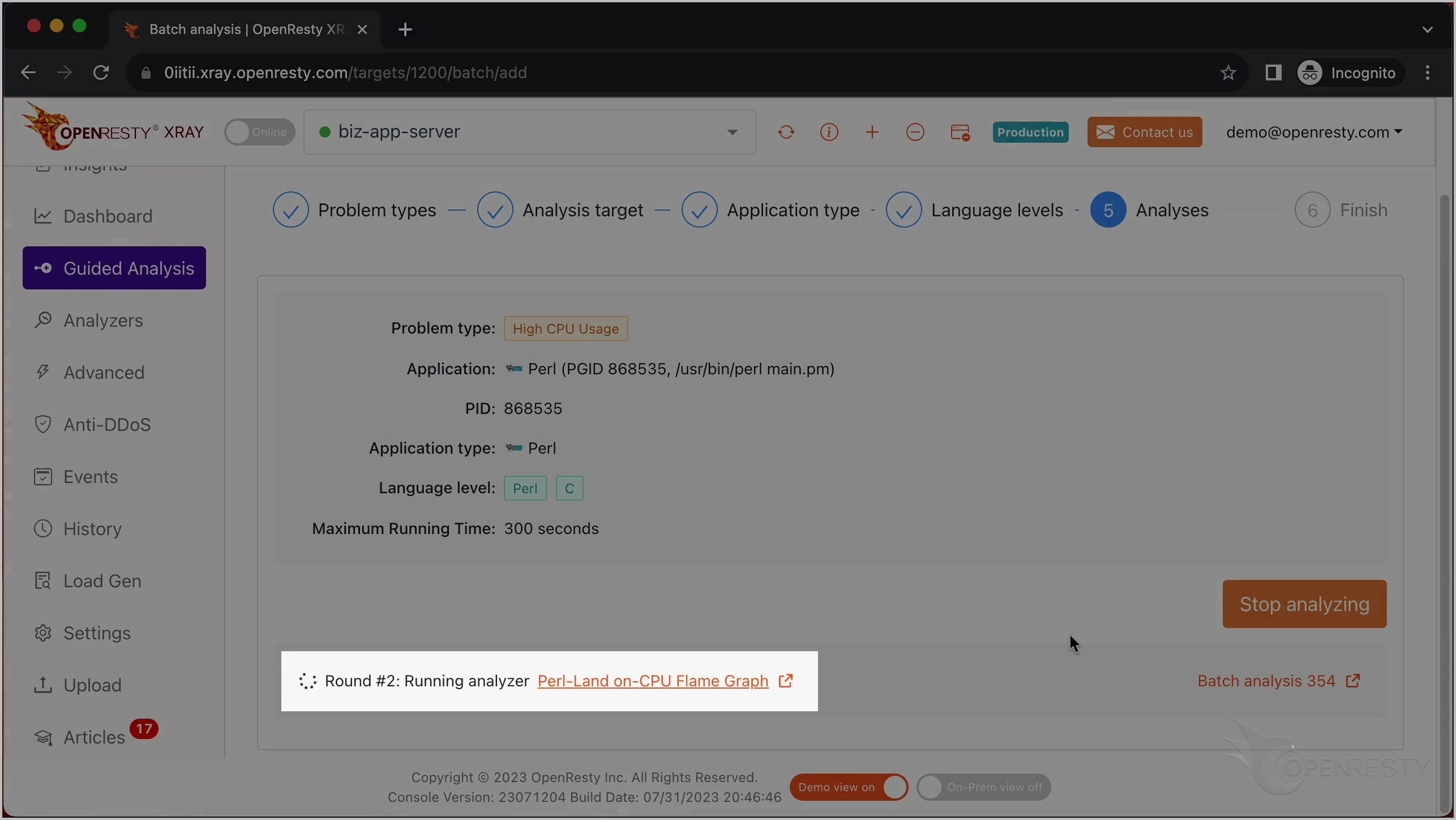Go to the Analysis target step
Viewport: 1456px width, 820px height.
tap(560, 210)
